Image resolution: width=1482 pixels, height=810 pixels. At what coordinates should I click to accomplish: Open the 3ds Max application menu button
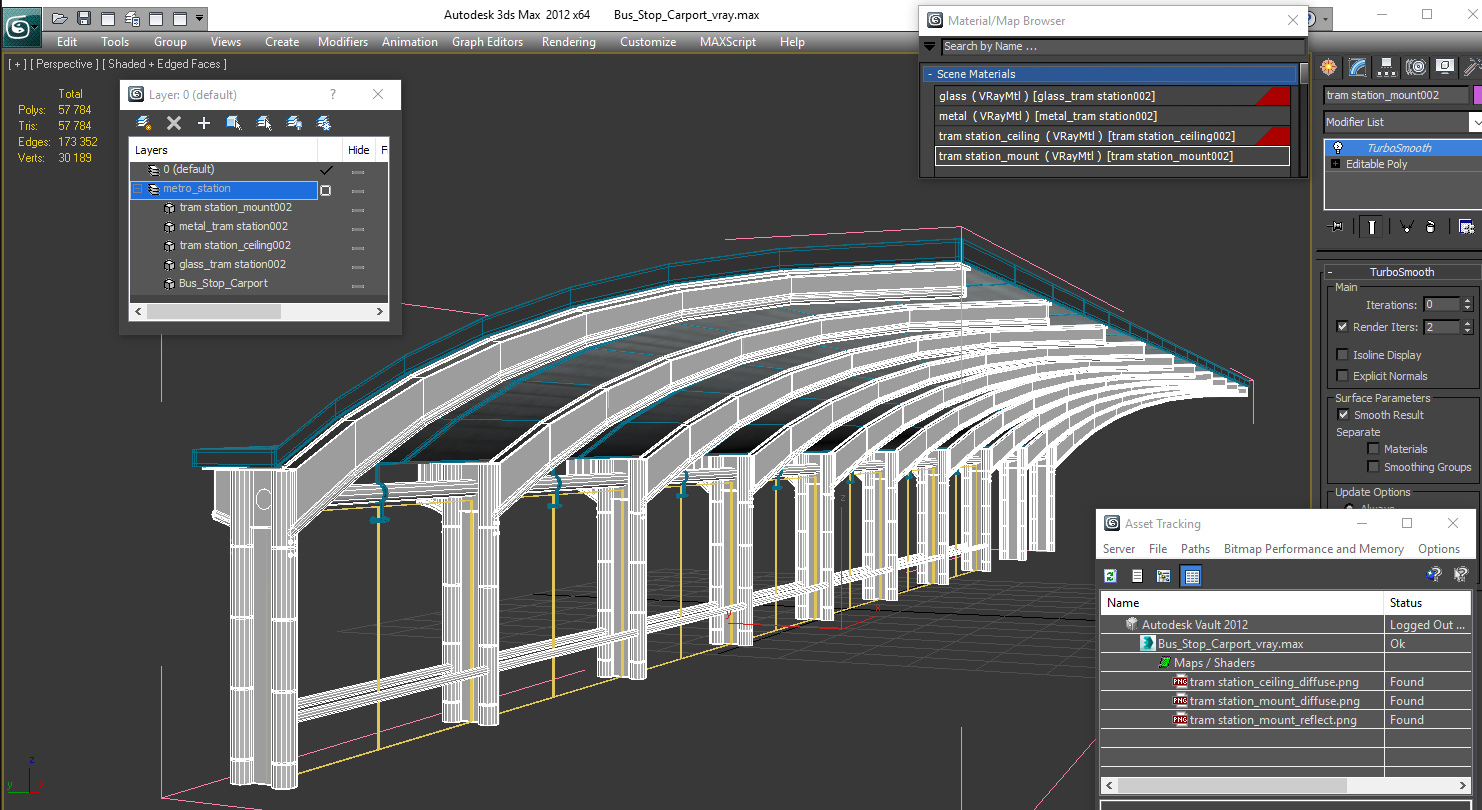coord(21,25)
